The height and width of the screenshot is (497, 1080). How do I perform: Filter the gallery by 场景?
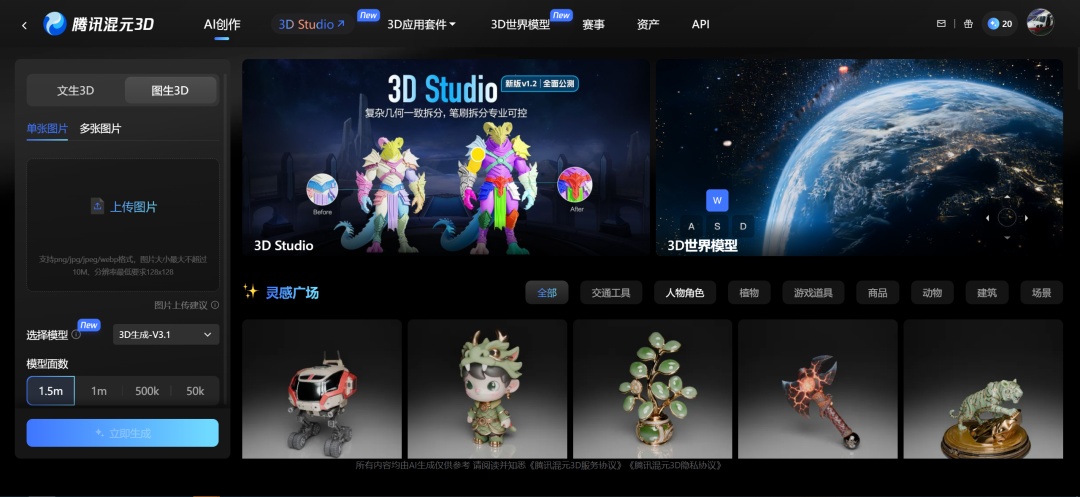(x=1041, y=293)
